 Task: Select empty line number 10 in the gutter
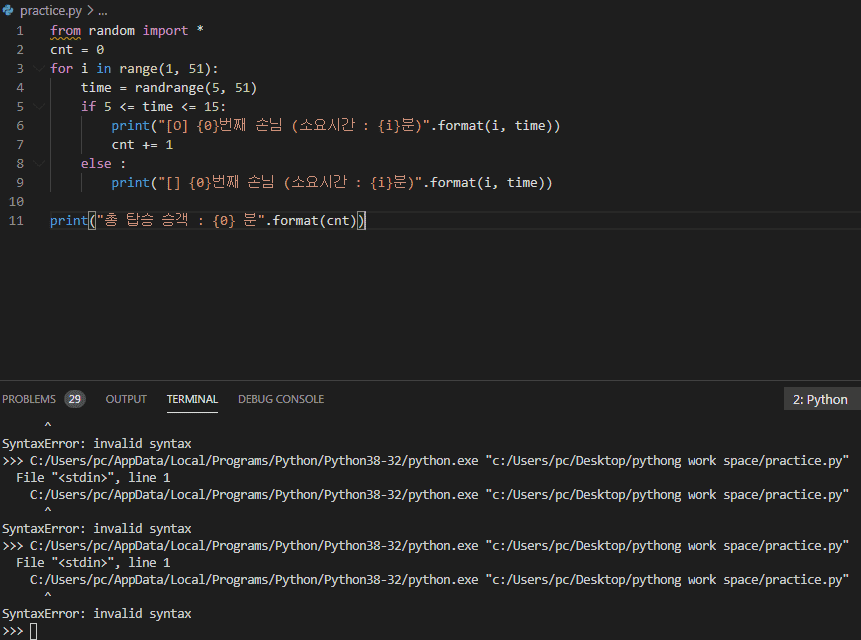(x=16, y=202)
